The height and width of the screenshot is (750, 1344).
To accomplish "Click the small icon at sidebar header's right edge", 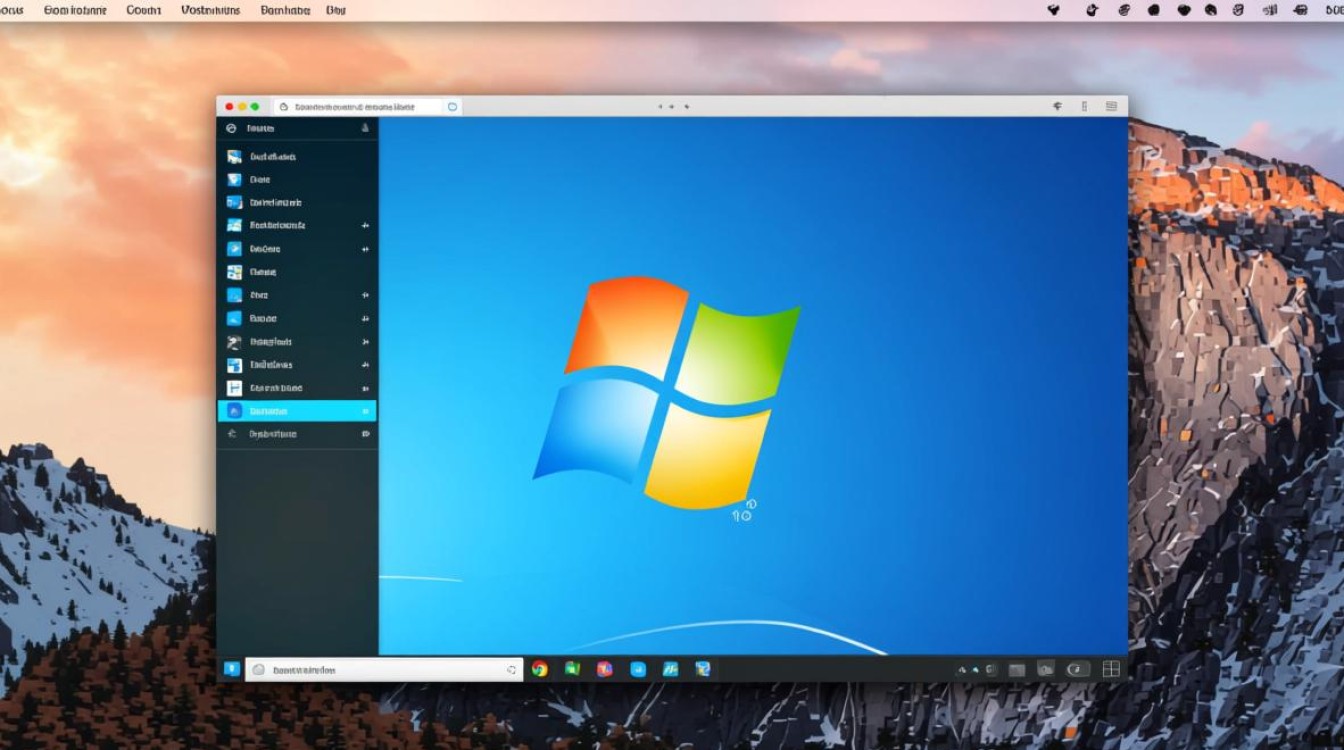I will [x=365, y=128].
